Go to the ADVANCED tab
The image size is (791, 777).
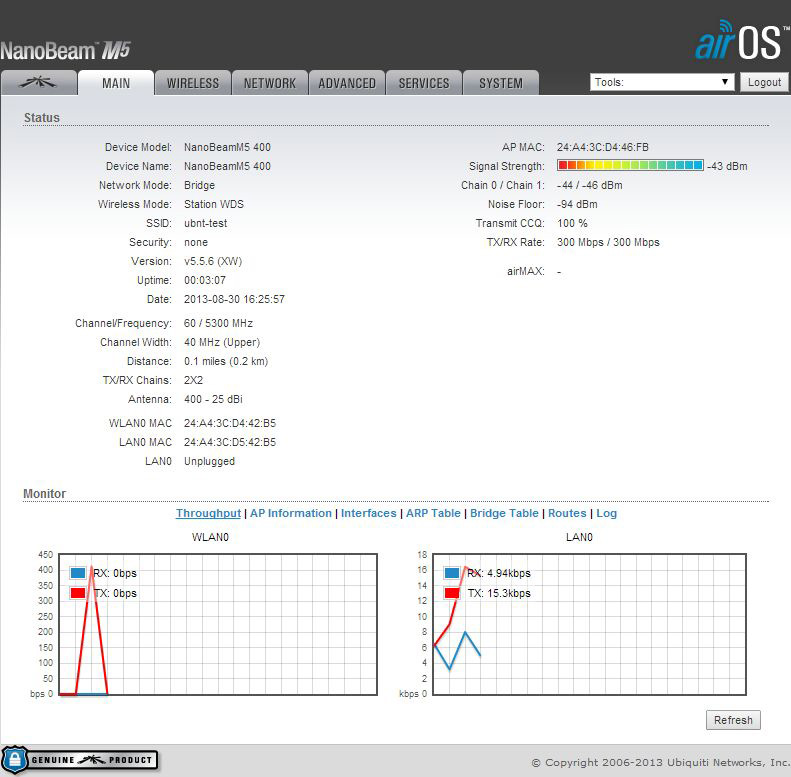coord(347,83)
